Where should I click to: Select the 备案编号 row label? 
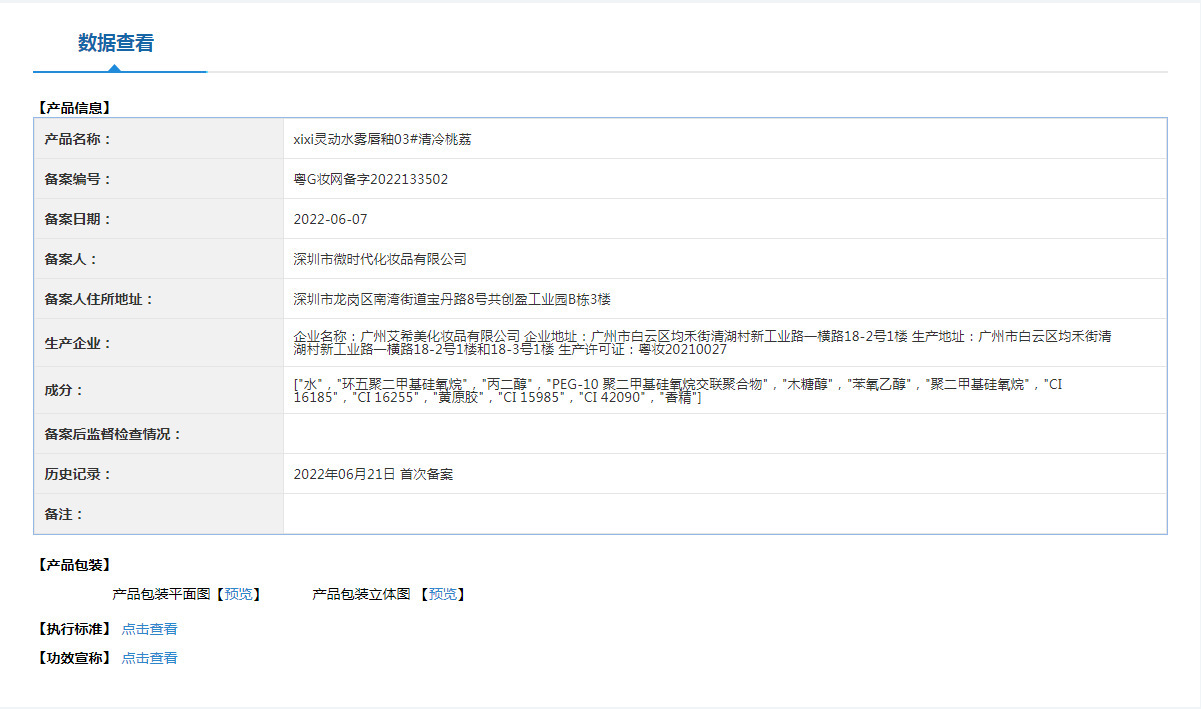[78, 179]
